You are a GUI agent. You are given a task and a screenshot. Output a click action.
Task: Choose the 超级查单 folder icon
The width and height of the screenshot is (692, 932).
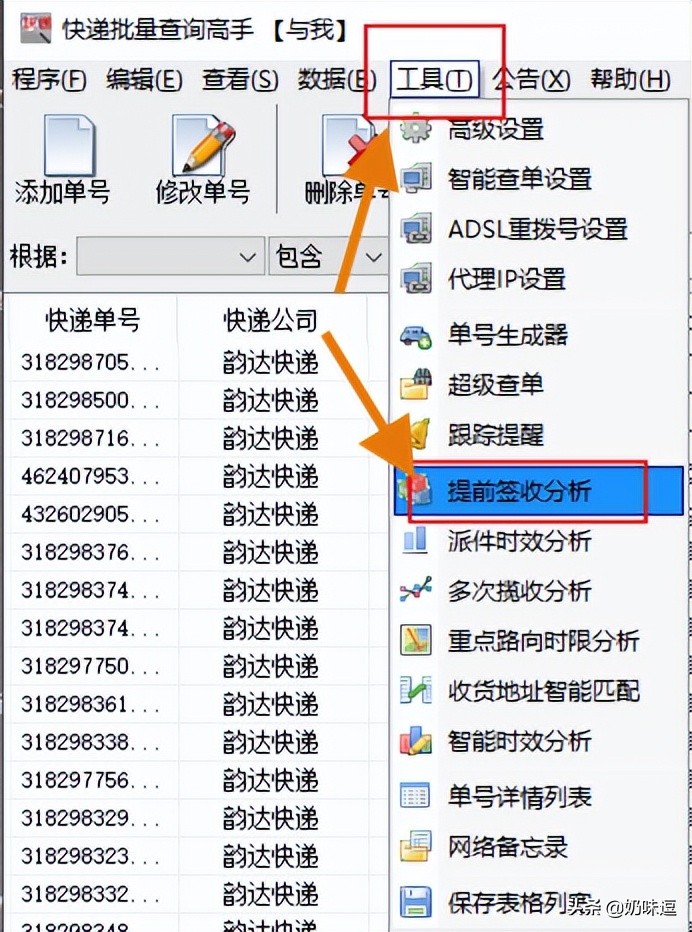416,385
